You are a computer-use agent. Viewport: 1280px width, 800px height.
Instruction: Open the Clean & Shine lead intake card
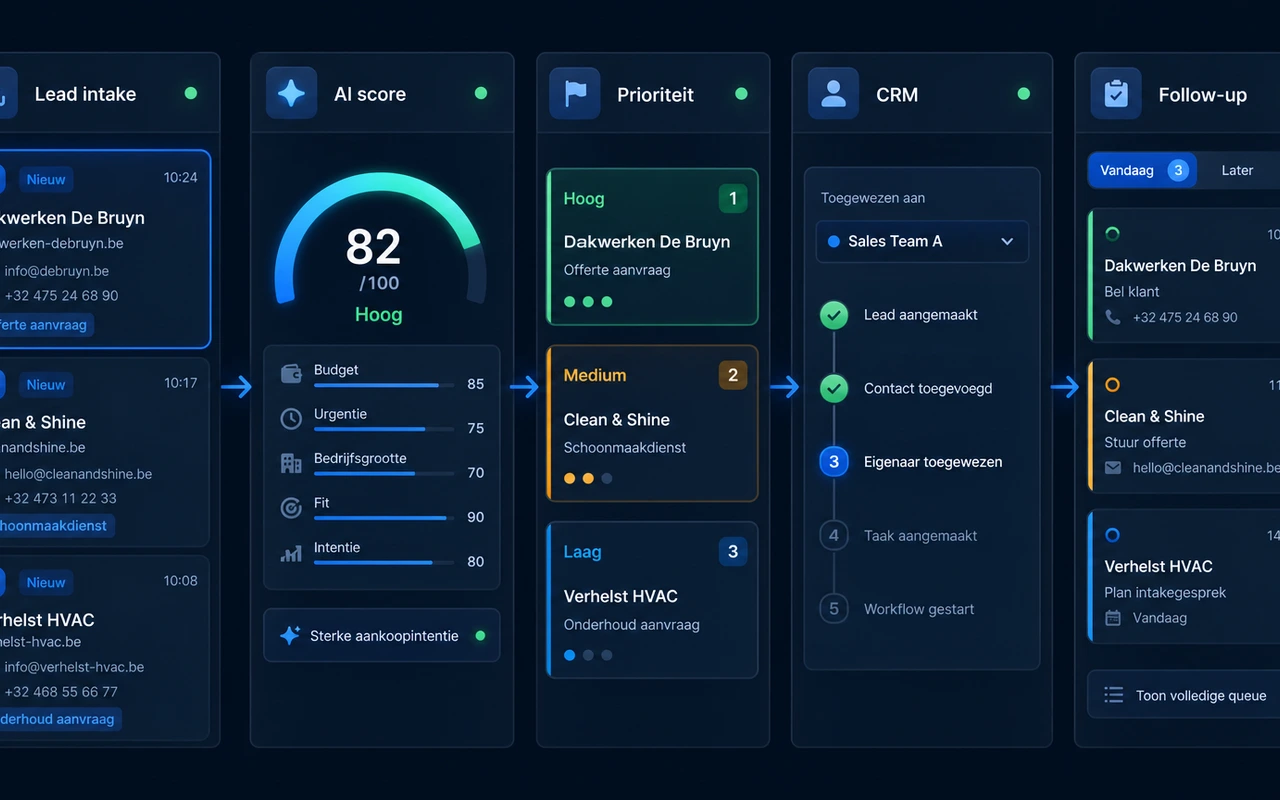tap(103, 451)
